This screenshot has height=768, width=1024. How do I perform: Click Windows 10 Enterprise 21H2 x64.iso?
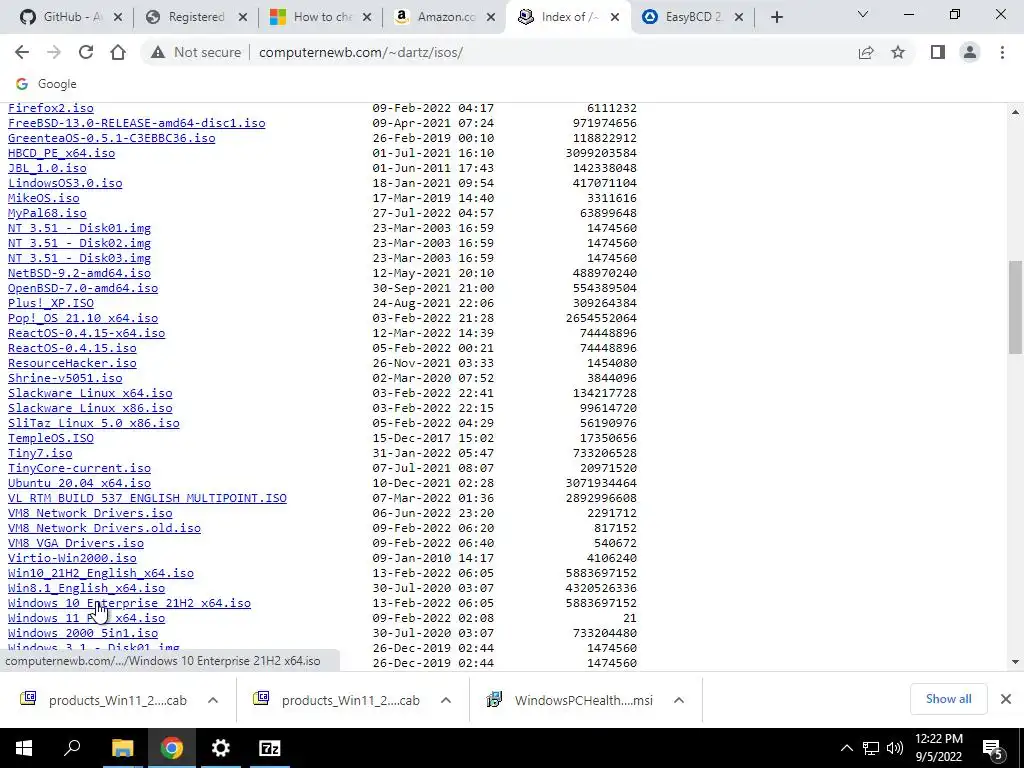point(129,603)
